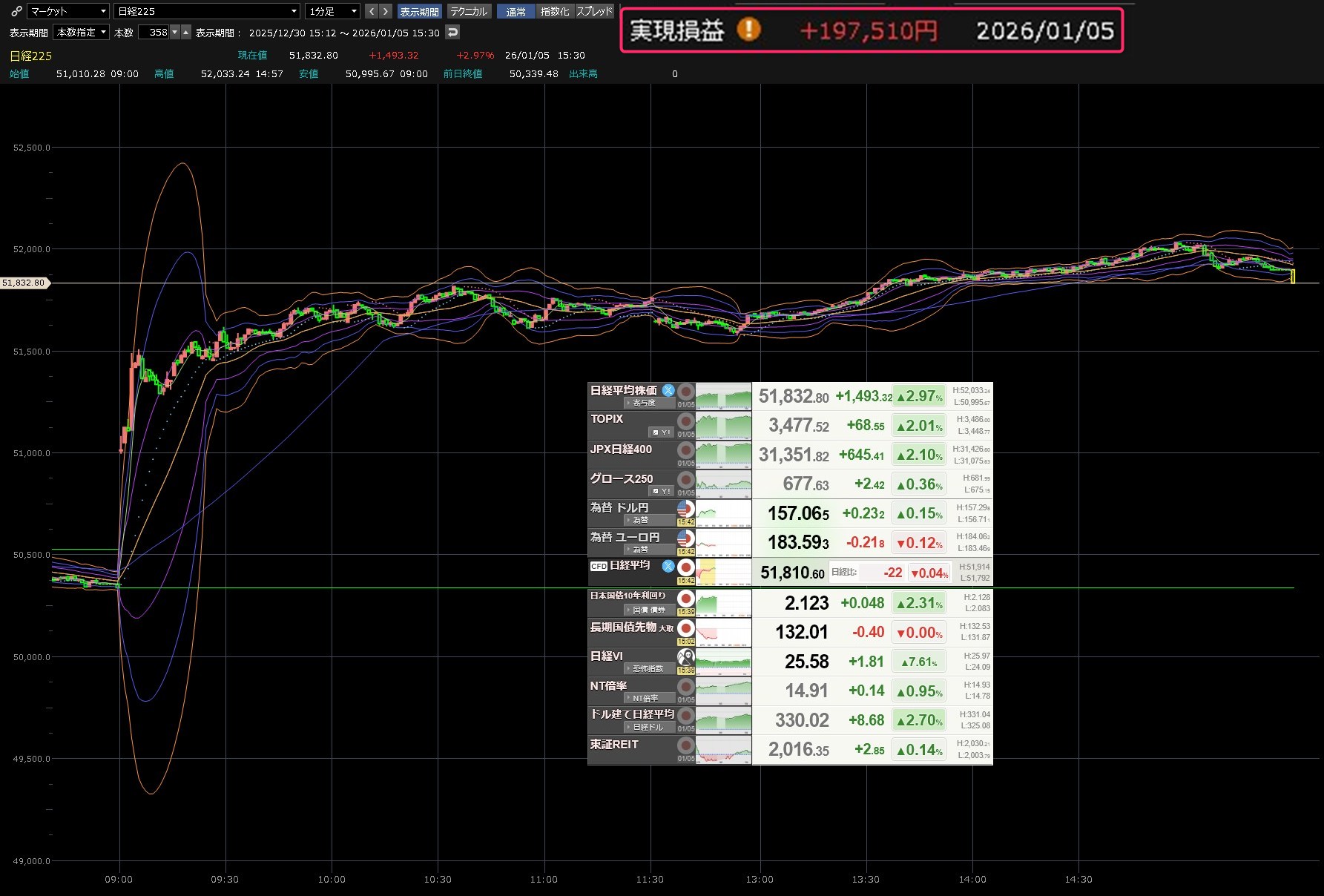Viewport: 1324px width, 896px height.
Task: Click the US flag icon for 為替 ドル円
Action: click(x=685, y=509)
